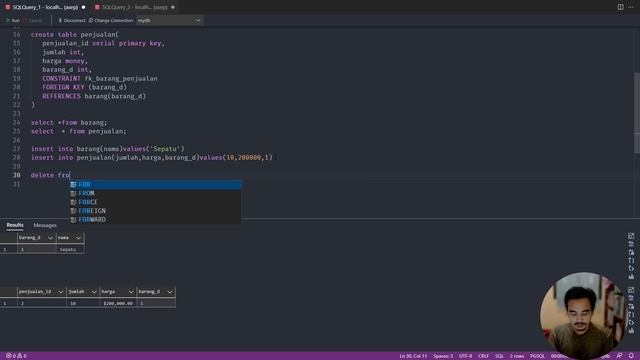Change line endings via the CRLF status entry

(x=483, y=356)
